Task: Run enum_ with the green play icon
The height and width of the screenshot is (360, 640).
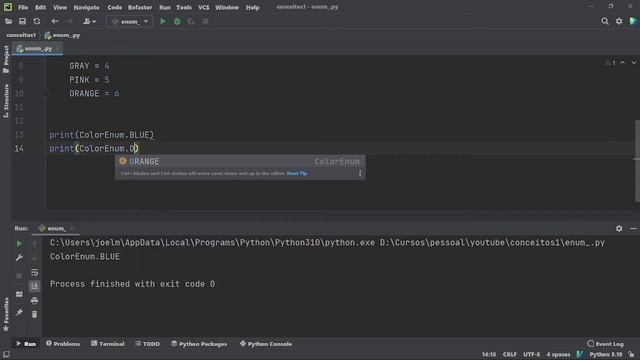Action: (163, 21)
